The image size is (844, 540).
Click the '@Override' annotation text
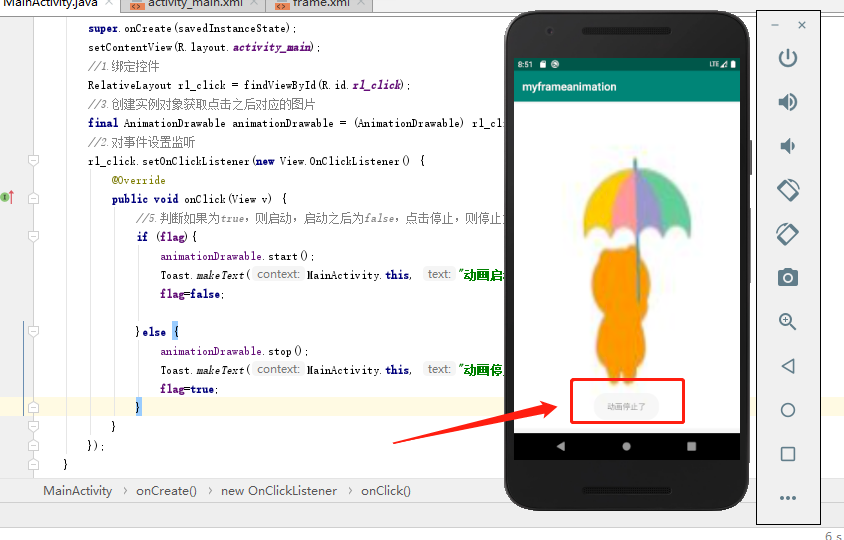(x=138, y=180)
